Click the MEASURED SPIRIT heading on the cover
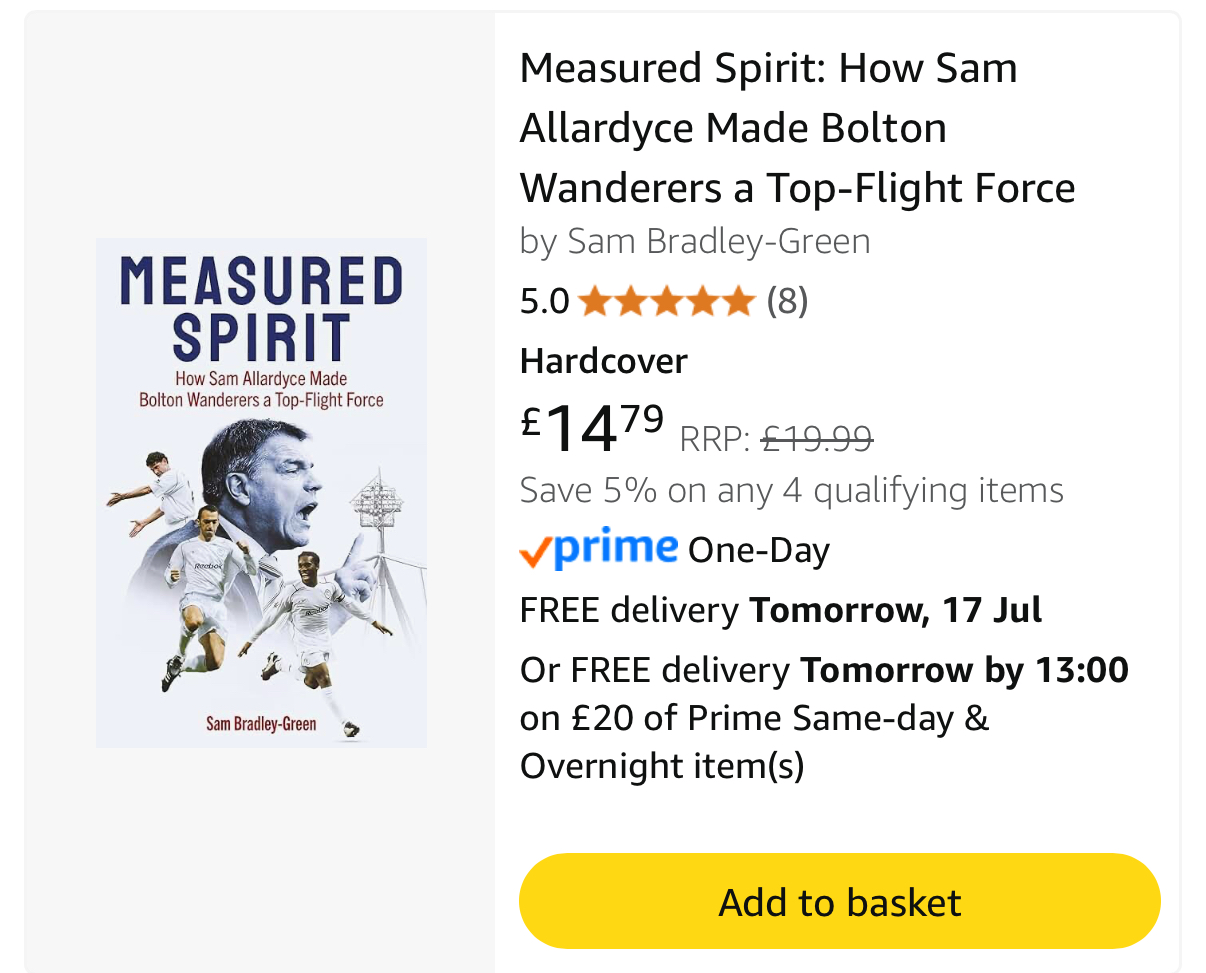Image resolution: width=1206 pixels, height=973 pixels. [x=261, y=308]
